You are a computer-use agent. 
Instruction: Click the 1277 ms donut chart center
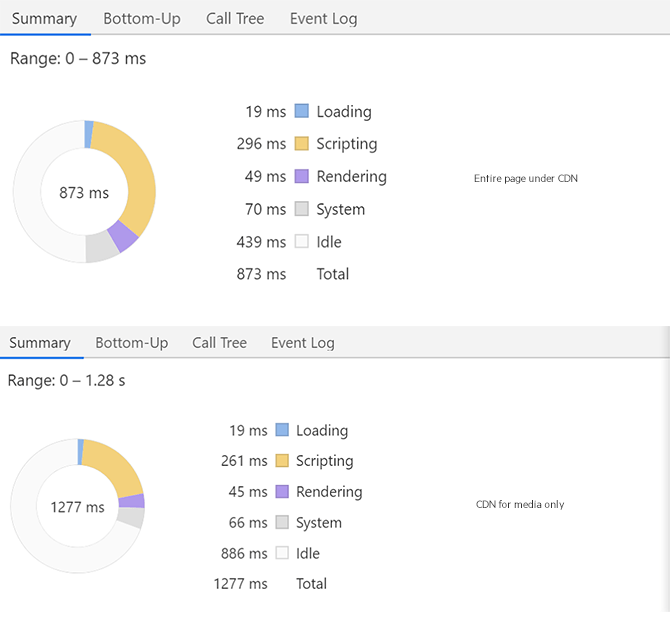coord(77,507)
